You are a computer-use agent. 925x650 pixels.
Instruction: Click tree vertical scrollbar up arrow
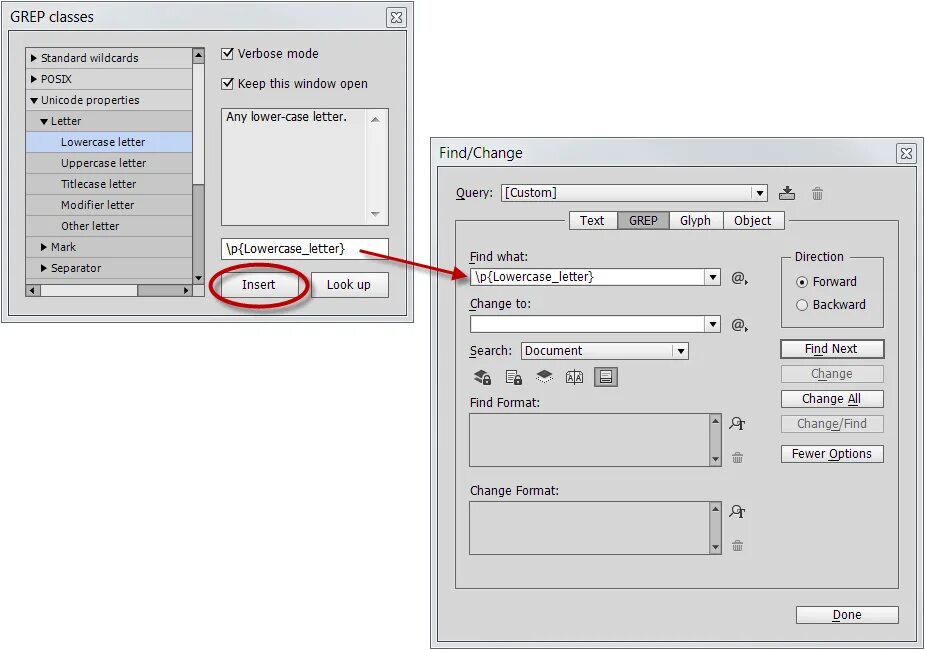click(198, 55)
